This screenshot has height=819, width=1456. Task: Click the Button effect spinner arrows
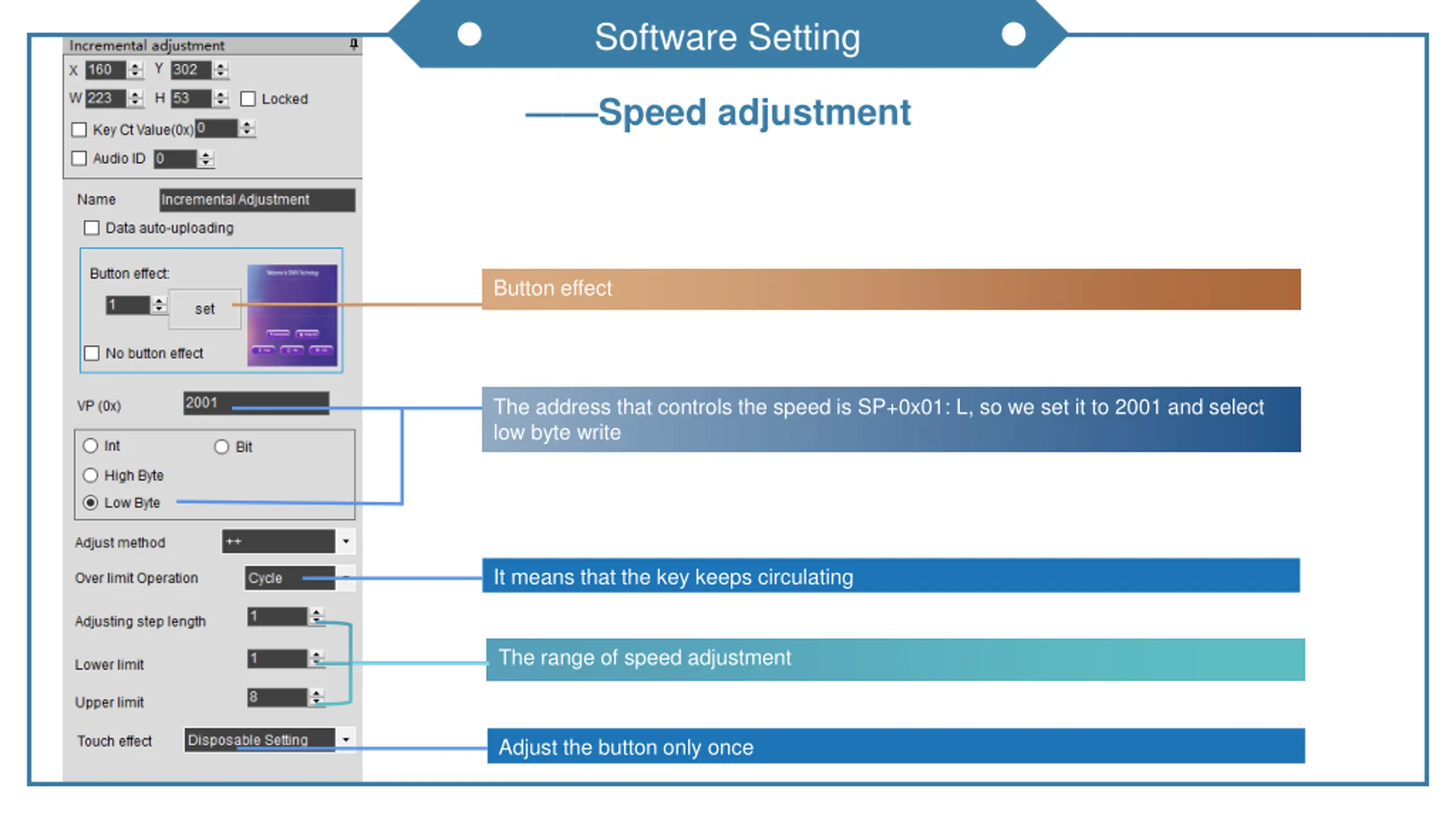pos(159,305)
